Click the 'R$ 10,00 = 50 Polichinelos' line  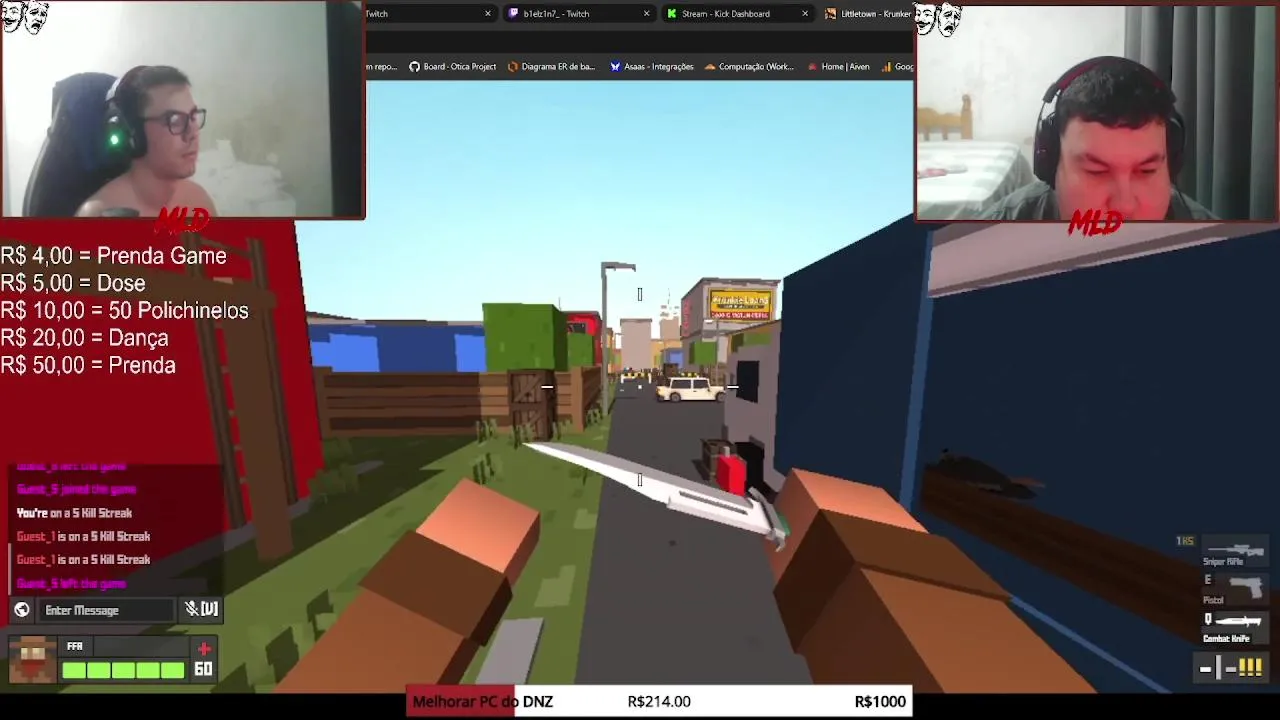pos(124,311)
